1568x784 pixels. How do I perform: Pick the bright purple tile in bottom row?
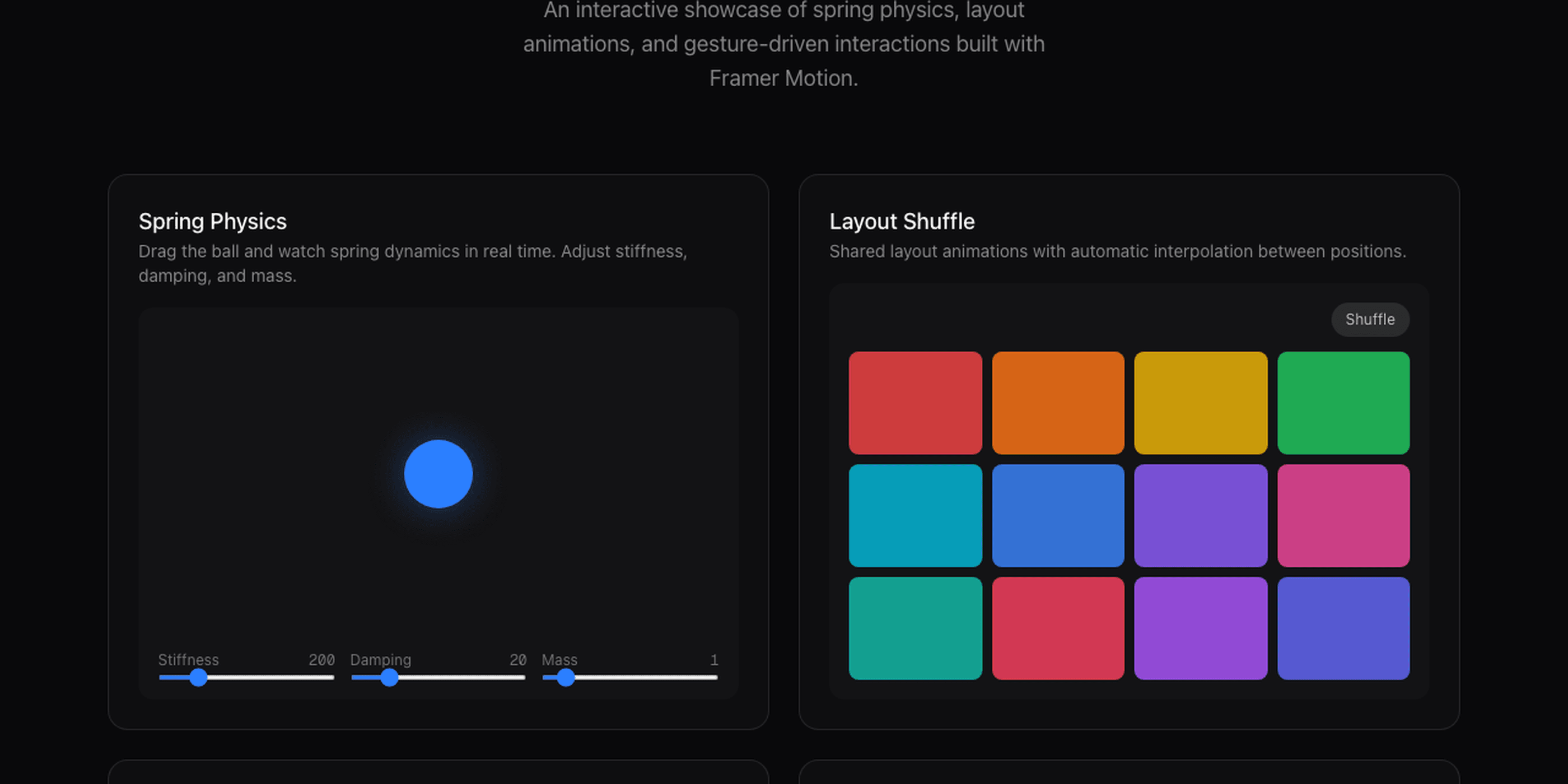(x=1200, y=628)
